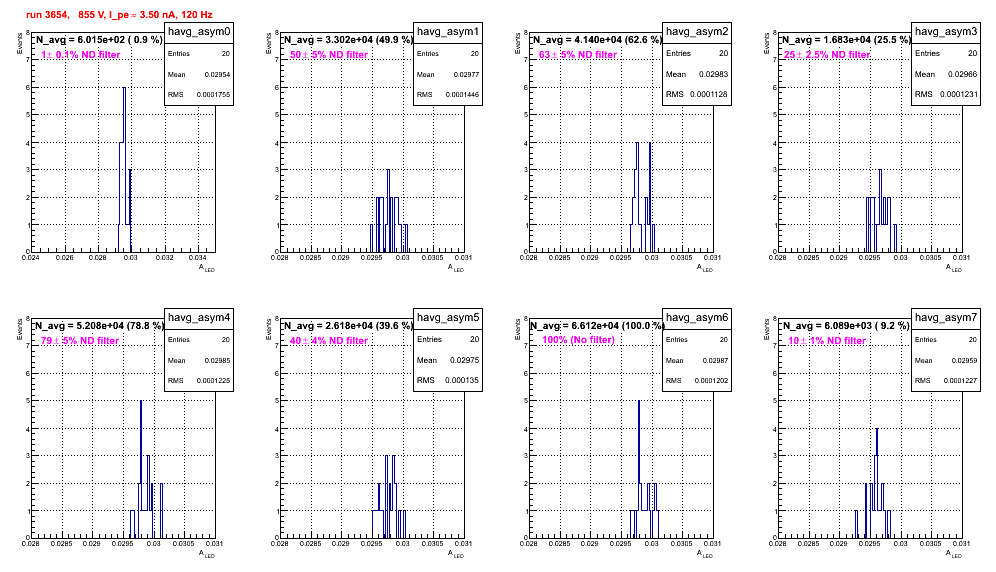Screen dimensions: 996x572
Task: Click the magenta 50± 5% ND filter label
Action: pos(329,55)
